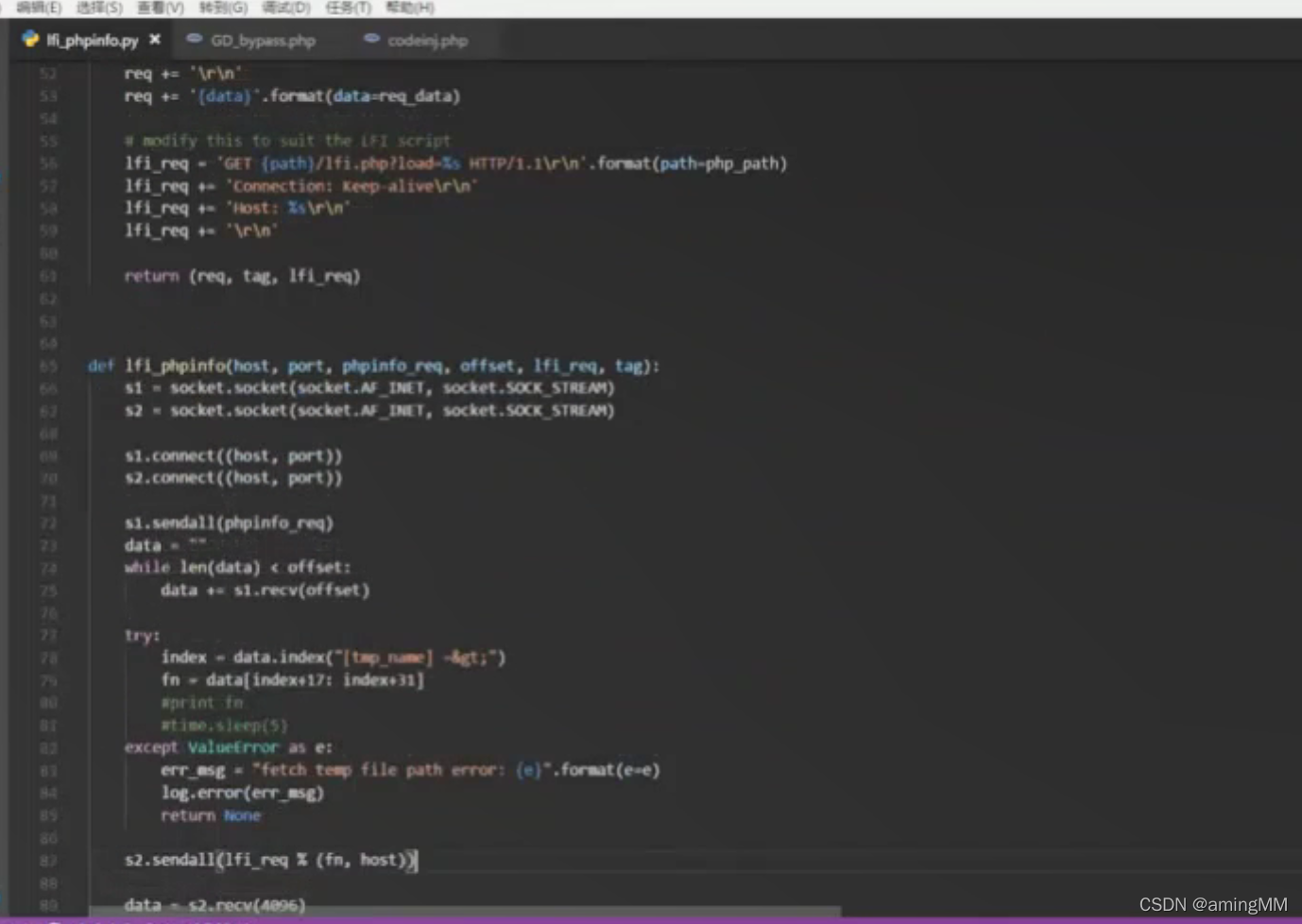
Task: Click the 'try:' keyword line
Action: [x=142, y=636]
